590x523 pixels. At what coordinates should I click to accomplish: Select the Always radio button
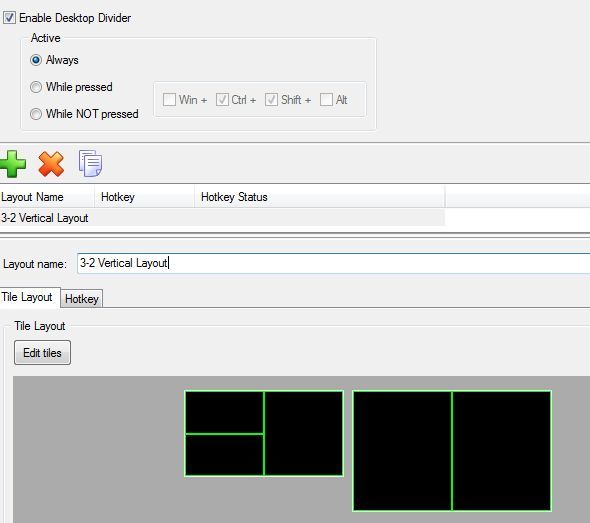click(36, 60)
